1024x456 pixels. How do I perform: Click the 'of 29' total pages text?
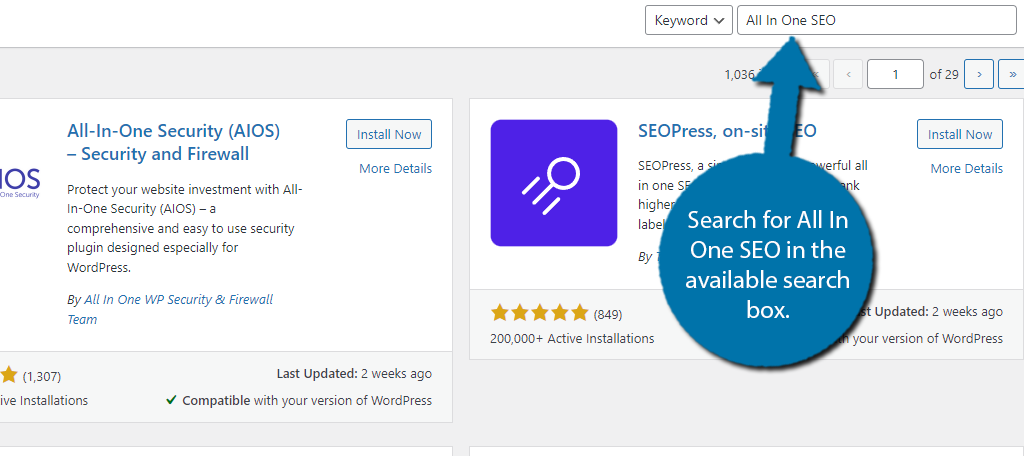(x=944, y=74)
